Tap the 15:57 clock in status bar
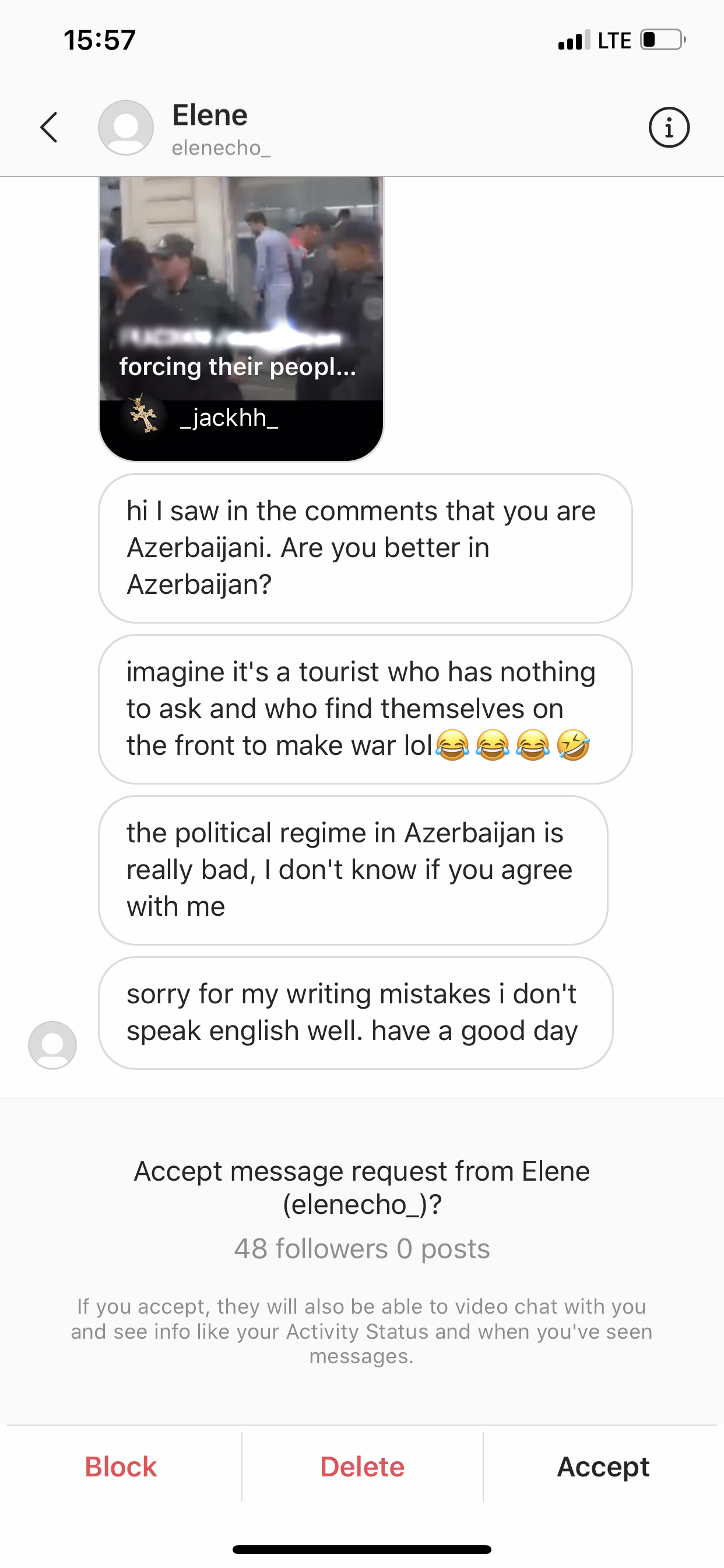Screen dimensions: 724x1568 [99, 40]
